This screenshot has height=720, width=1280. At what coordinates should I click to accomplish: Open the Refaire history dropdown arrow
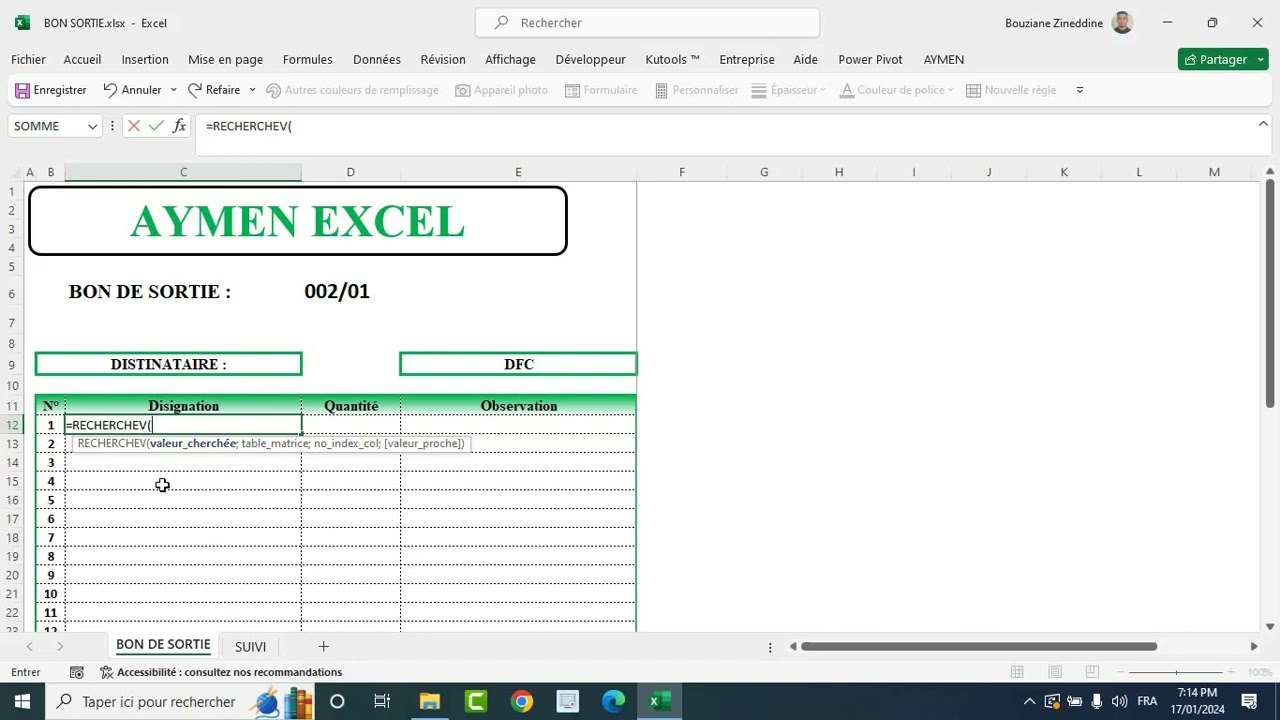coord(252,90)
